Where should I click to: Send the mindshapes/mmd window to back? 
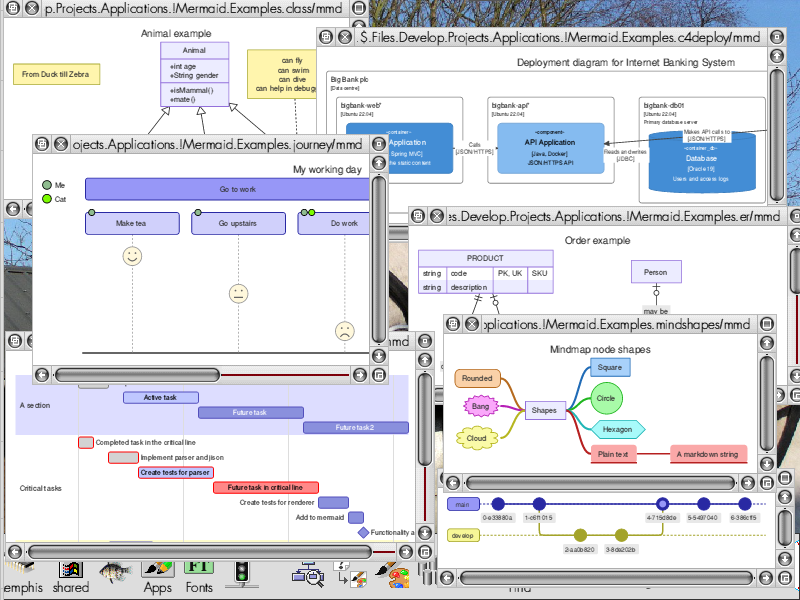[453, 323]
